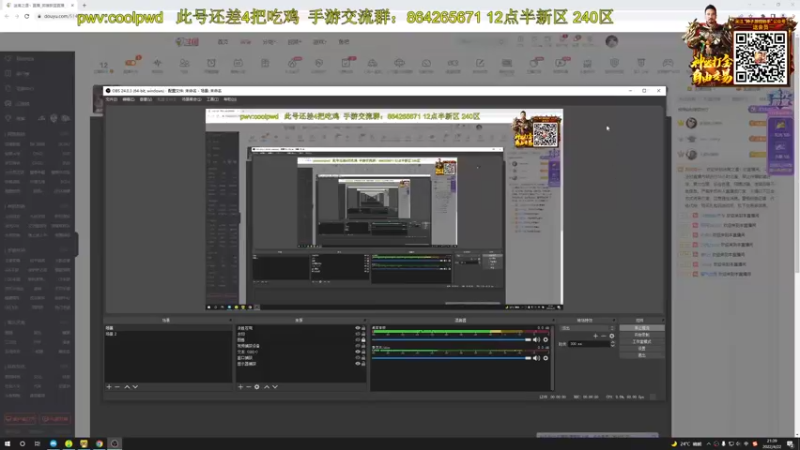Open transition properties gear icon

(611, 336)
